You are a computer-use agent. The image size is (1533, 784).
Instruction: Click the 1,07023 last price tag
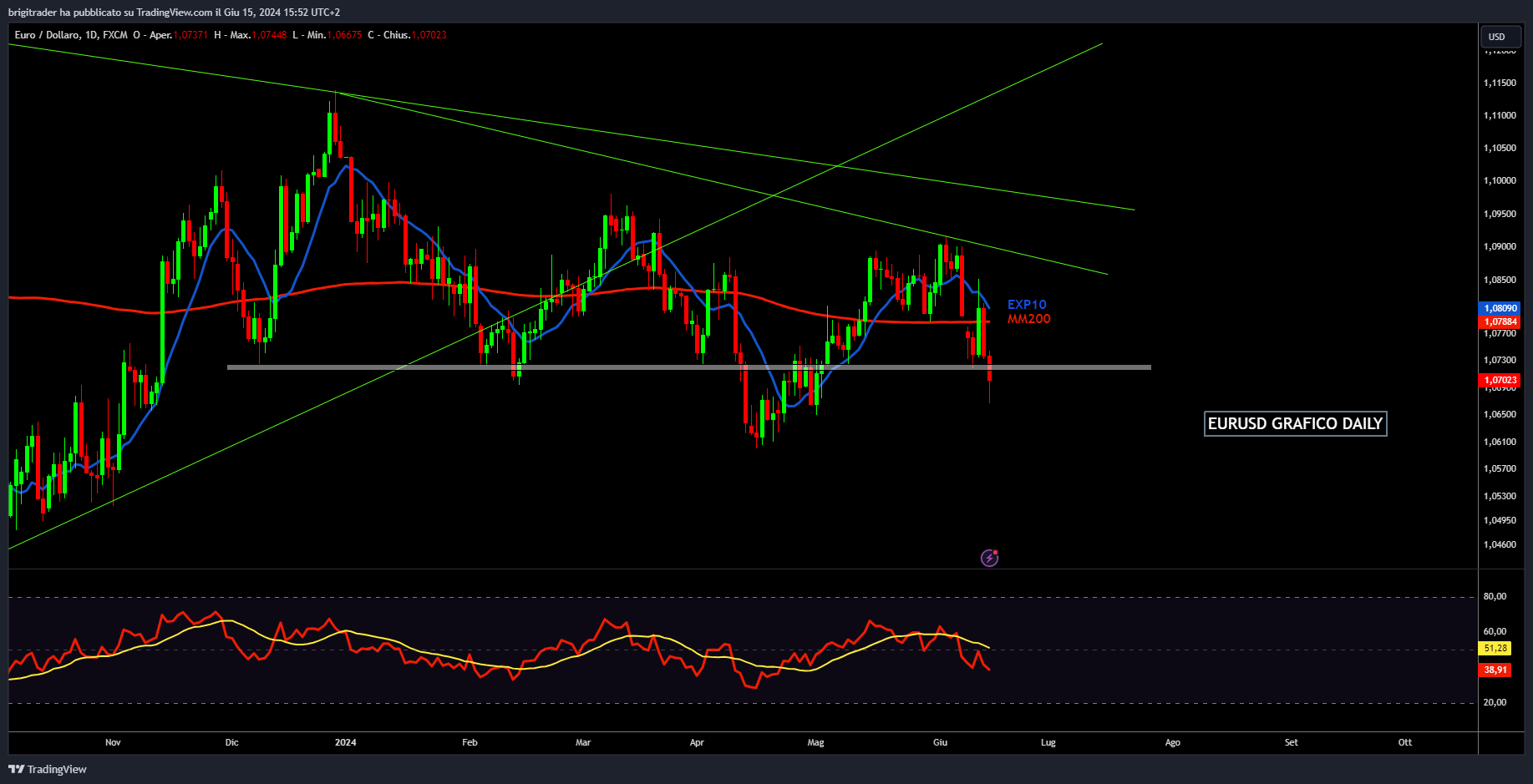coord(1500,380)
